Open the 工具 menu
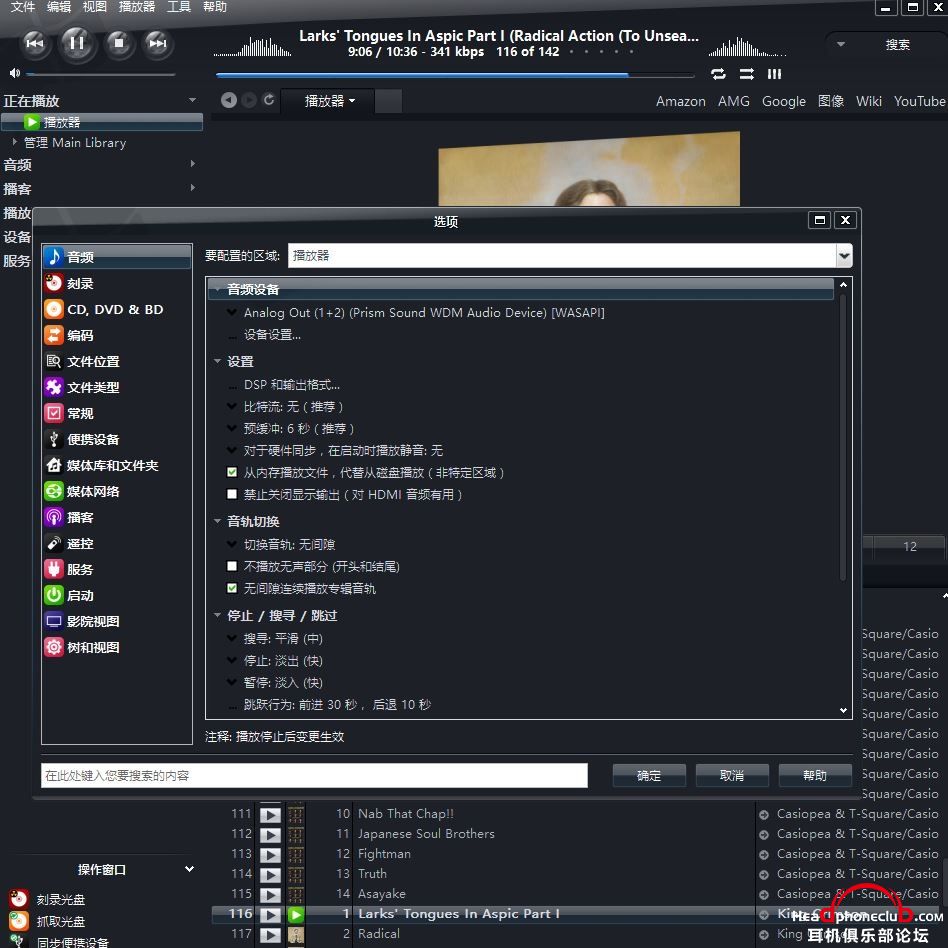 coord(179,7)
